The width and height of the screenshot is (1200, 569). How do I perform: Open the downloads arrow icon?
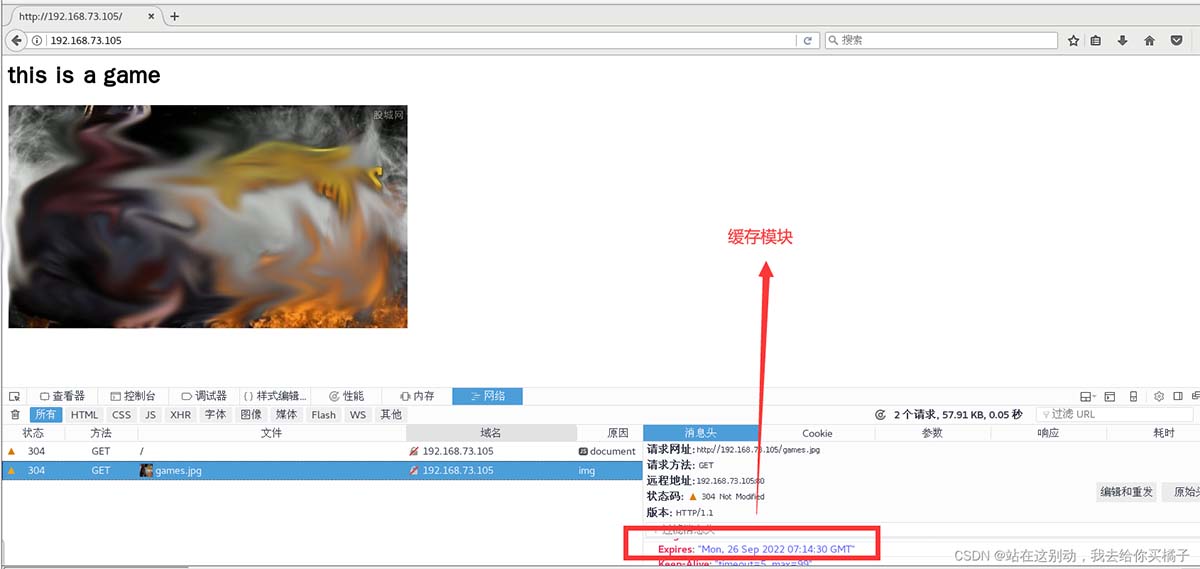1123,41
